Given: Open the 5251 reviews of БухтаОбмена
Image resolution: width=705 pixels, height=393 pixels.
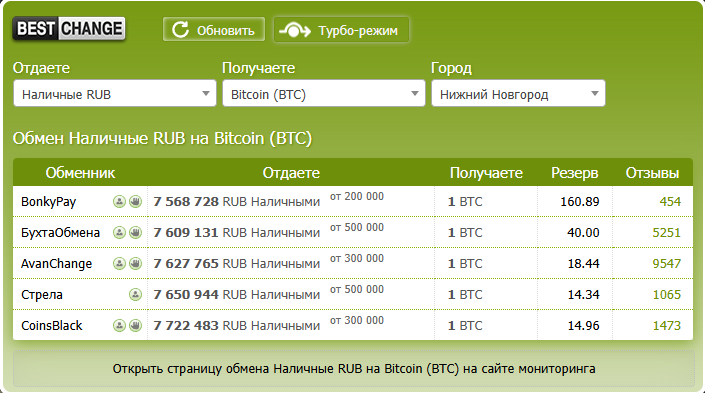Looking at the screenshot, I should [x=667, y=232].
